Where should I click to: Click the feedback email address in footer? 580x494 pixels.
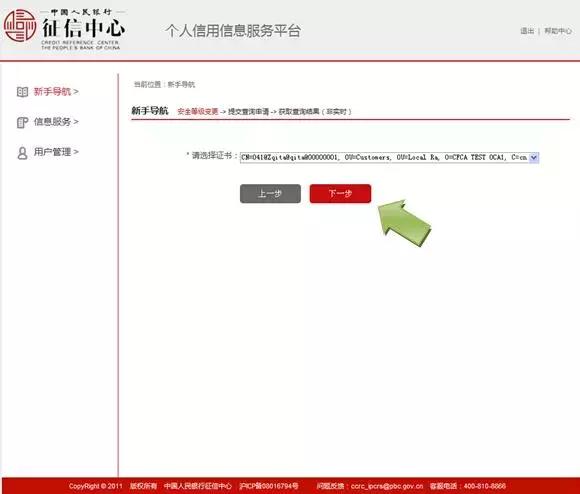[x=387, y=486]
